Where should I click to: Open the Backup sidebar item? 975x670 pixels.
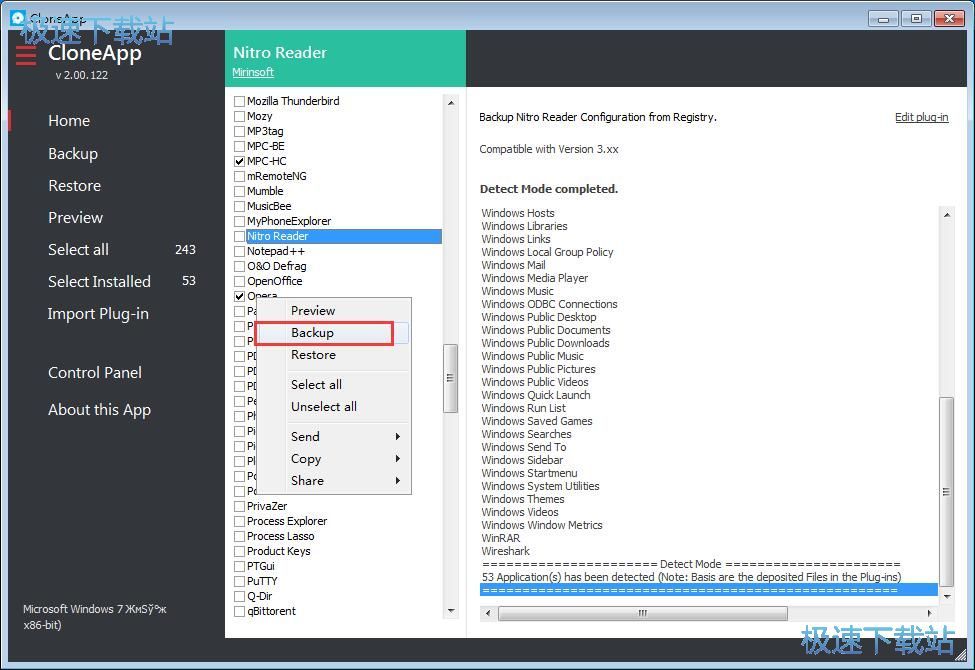73,154
